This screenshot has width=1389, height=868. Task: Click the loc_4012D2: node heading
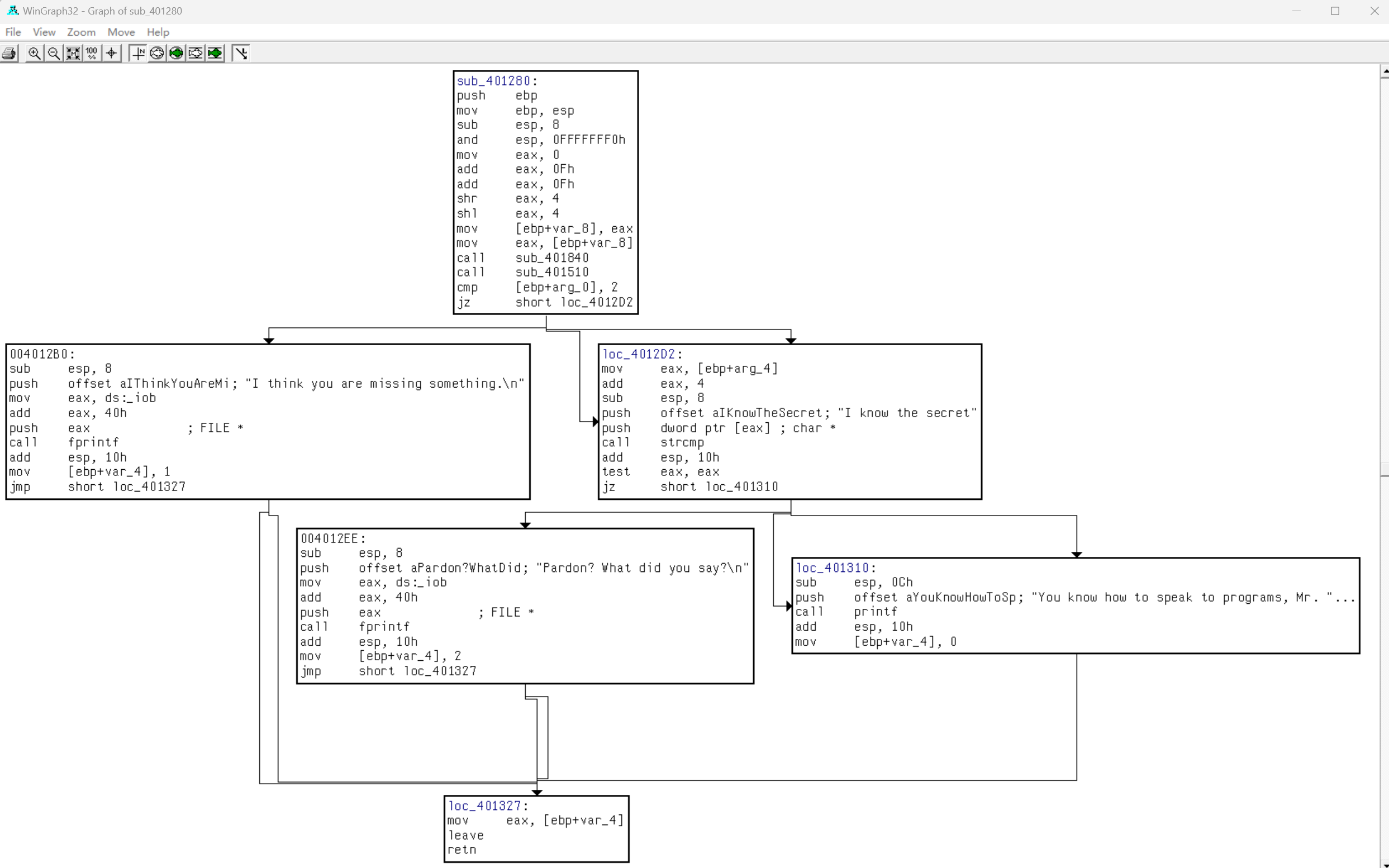[643, 354]
